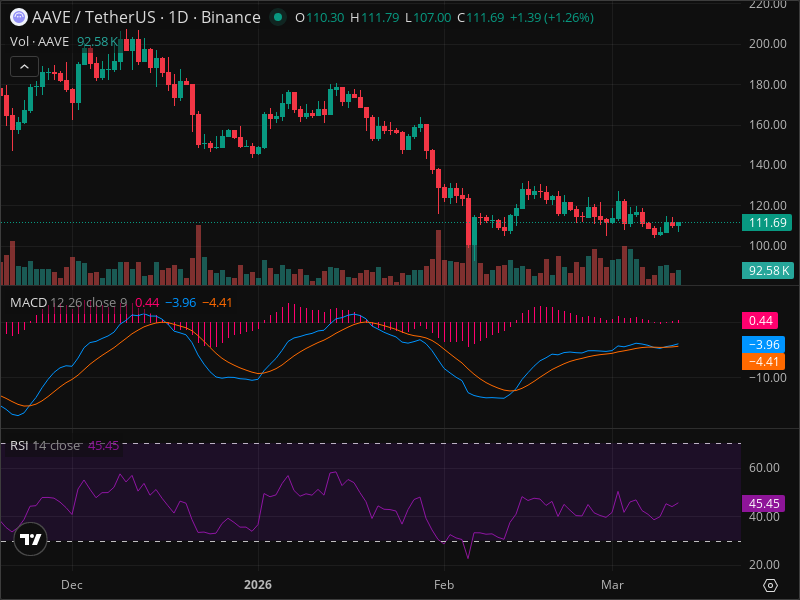Click the Feb label on time axis
Viewport: 800px width, 600px height.
click(444, 585)
